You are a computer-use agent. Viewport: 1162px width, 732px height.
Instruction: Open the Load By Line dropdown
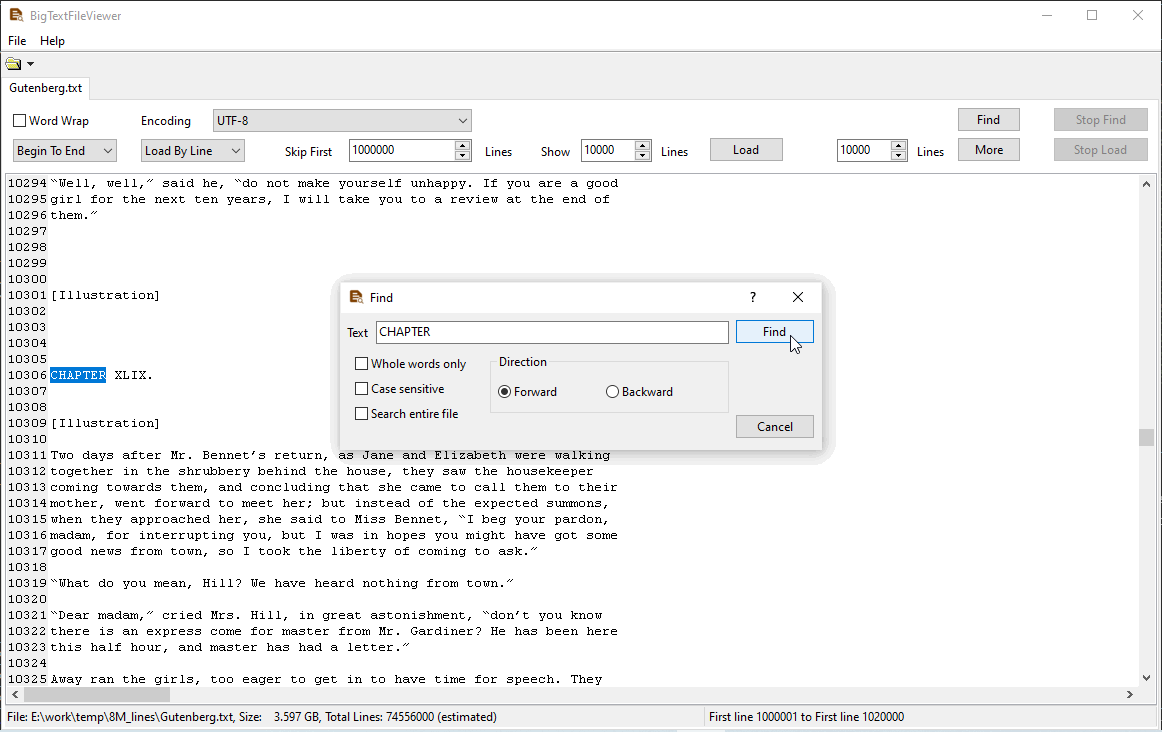tap(192, 151)
